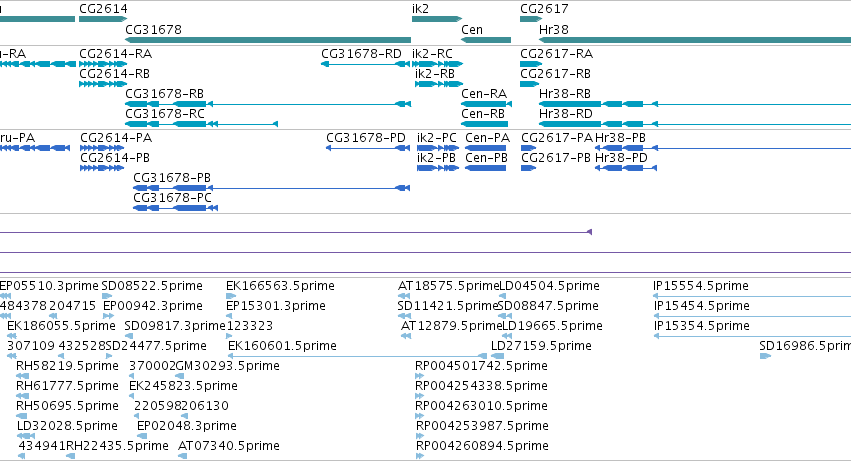
Task: Open transcript Cen-RA
Action: tap(484, 93)
